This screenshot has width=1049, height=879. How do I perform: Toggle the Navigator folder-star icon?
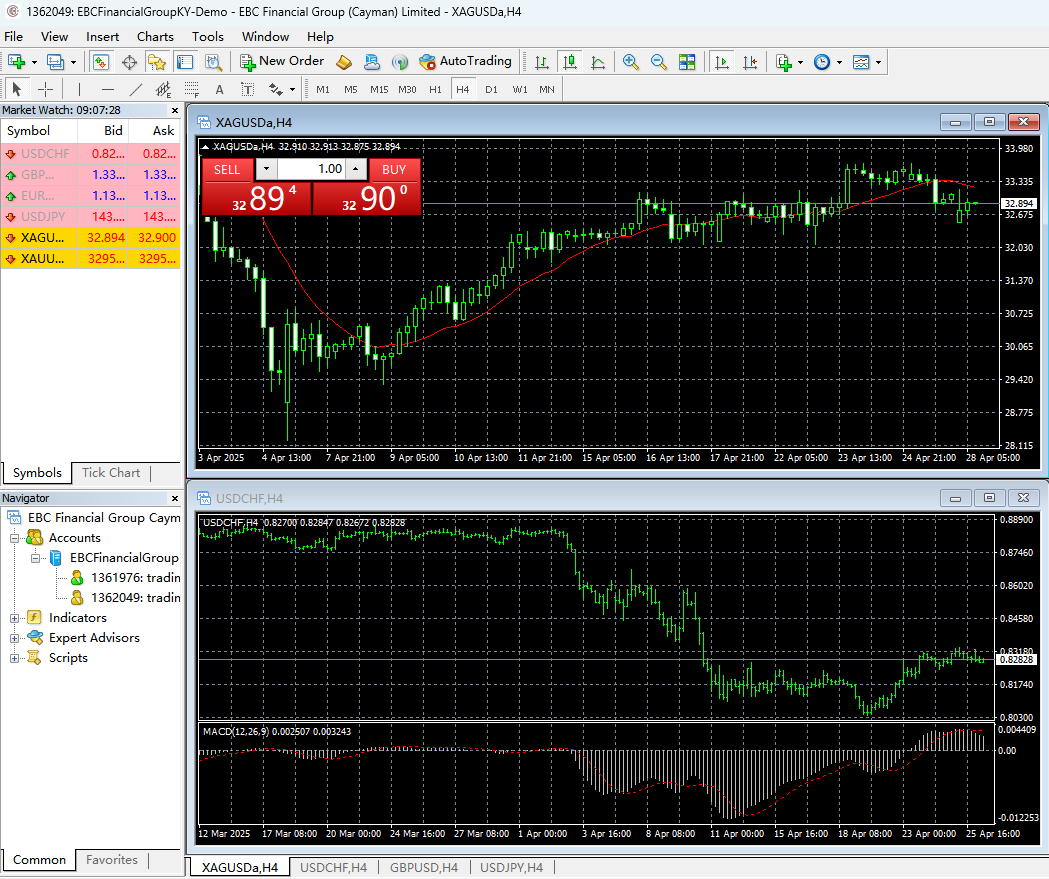click(157, 62)
